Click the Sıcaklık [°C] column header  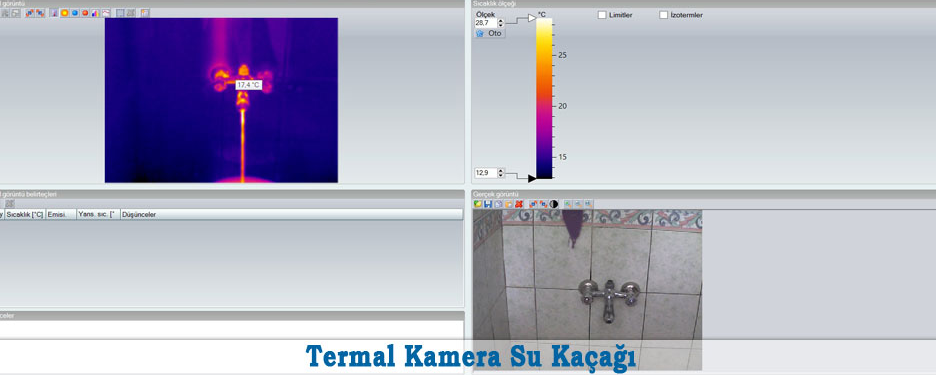click(x=25, y=214)
